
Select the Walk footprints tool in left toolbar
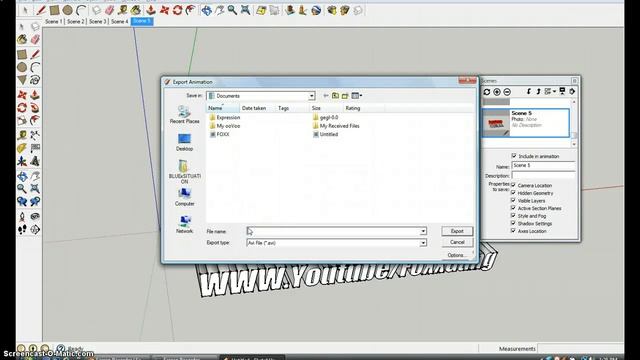pos(22,229)
